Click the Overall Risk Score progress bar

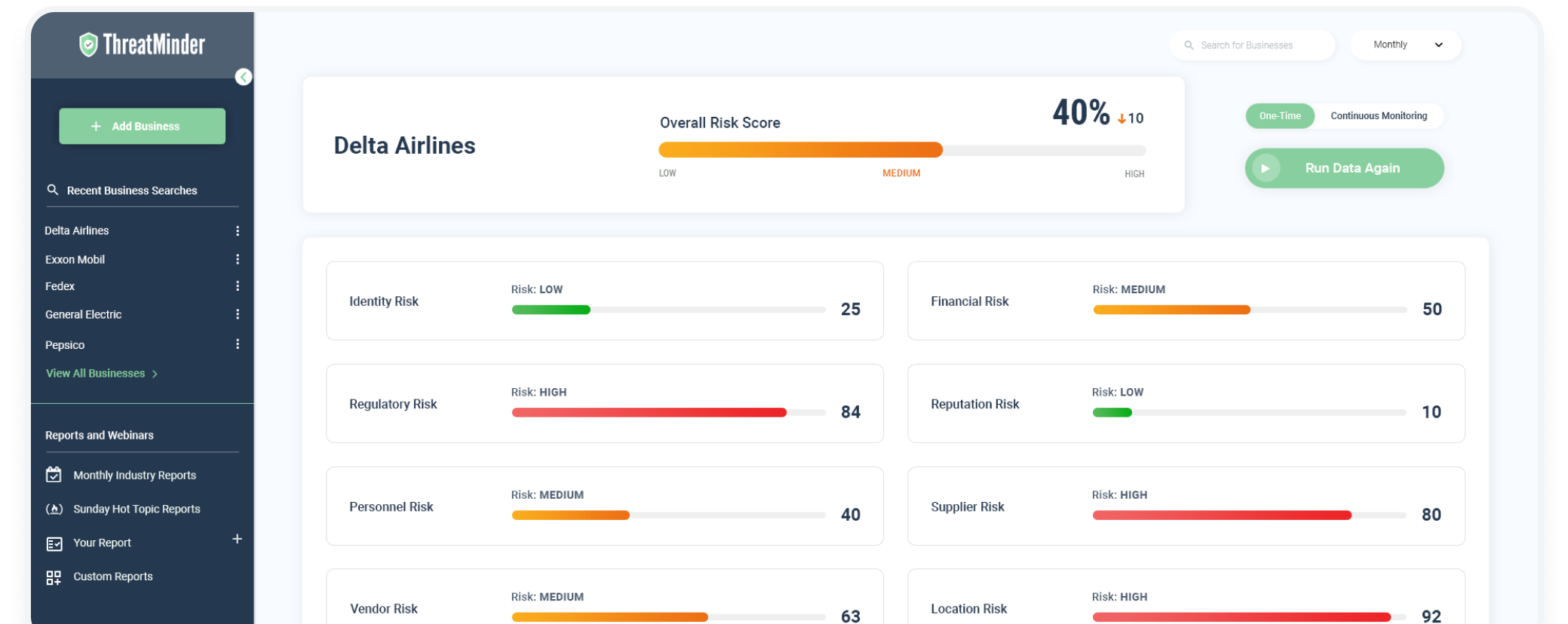(x=901, y=150)
